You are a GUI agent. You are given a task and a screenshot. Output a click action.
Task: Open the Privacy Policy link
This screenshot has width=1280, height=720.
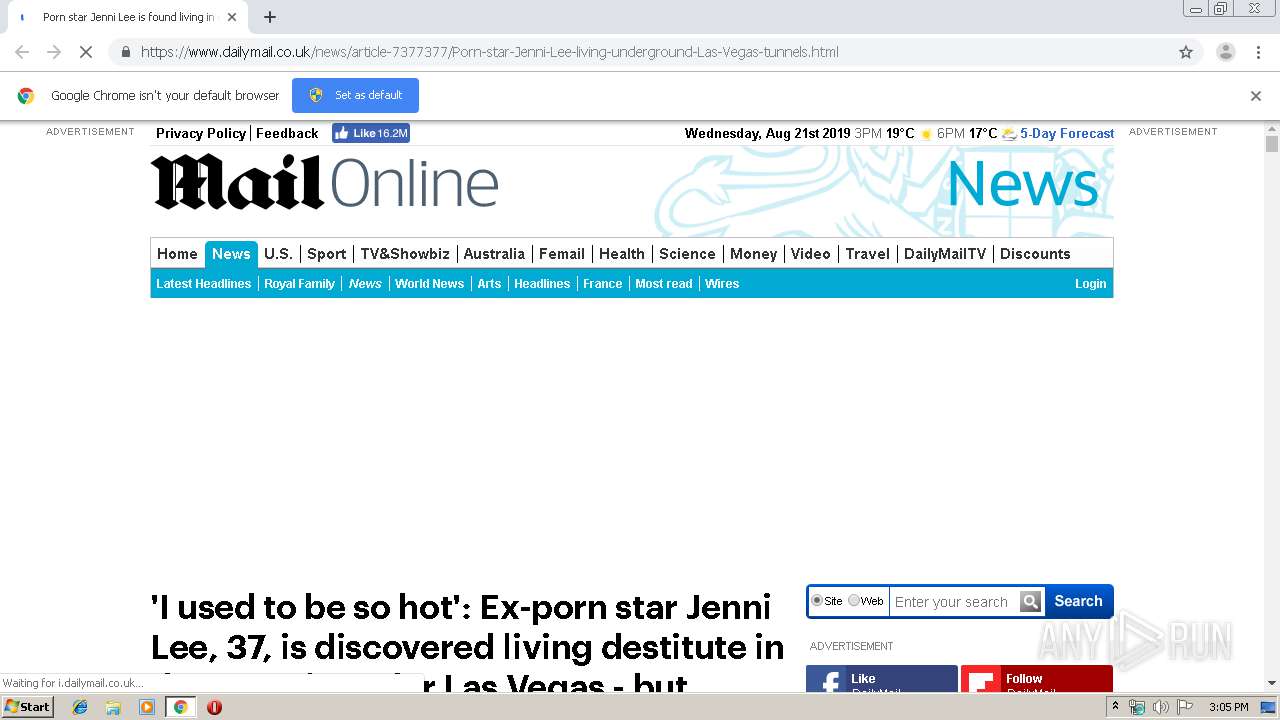pos(201,133)
